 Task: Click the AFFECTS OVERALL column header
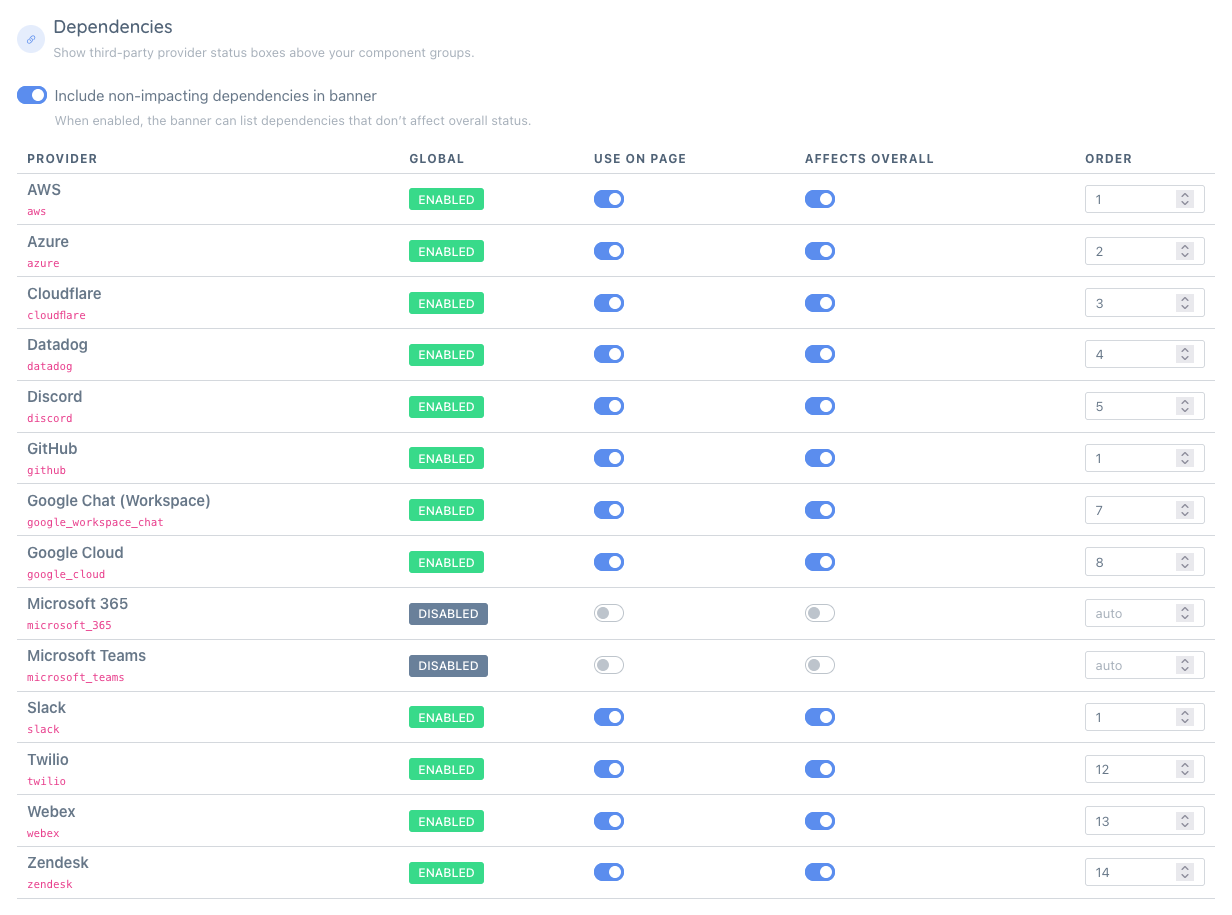point(869,158)
